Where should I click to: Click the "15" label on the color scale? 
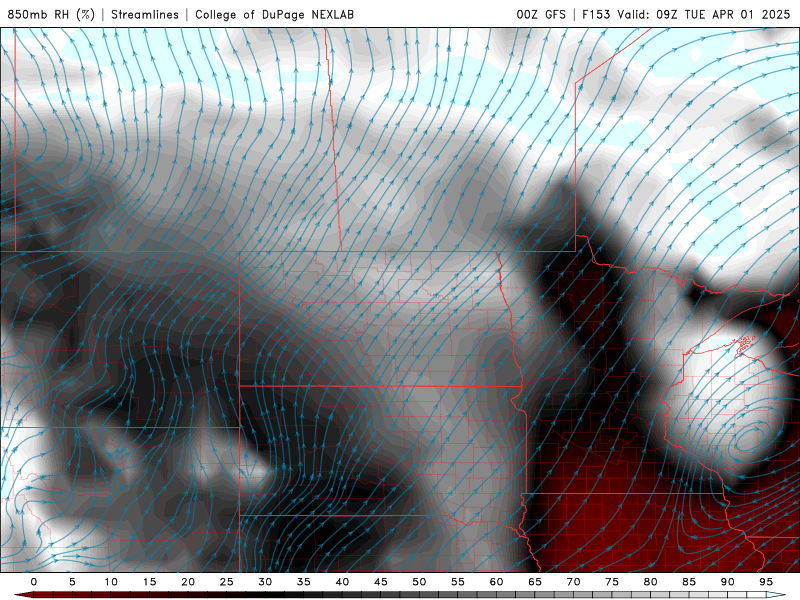coord(149,582)
